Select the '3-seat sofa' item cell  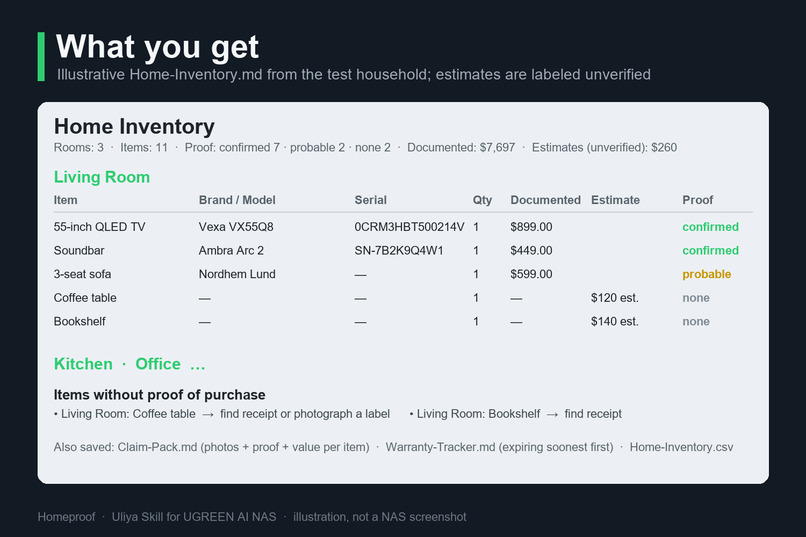point(82,274)
